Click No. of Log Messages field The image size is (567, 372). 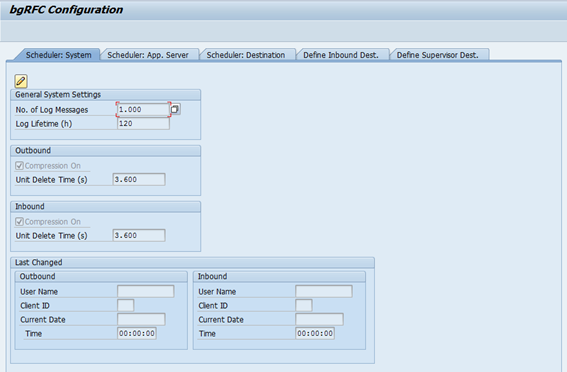[x=143, y=109]
